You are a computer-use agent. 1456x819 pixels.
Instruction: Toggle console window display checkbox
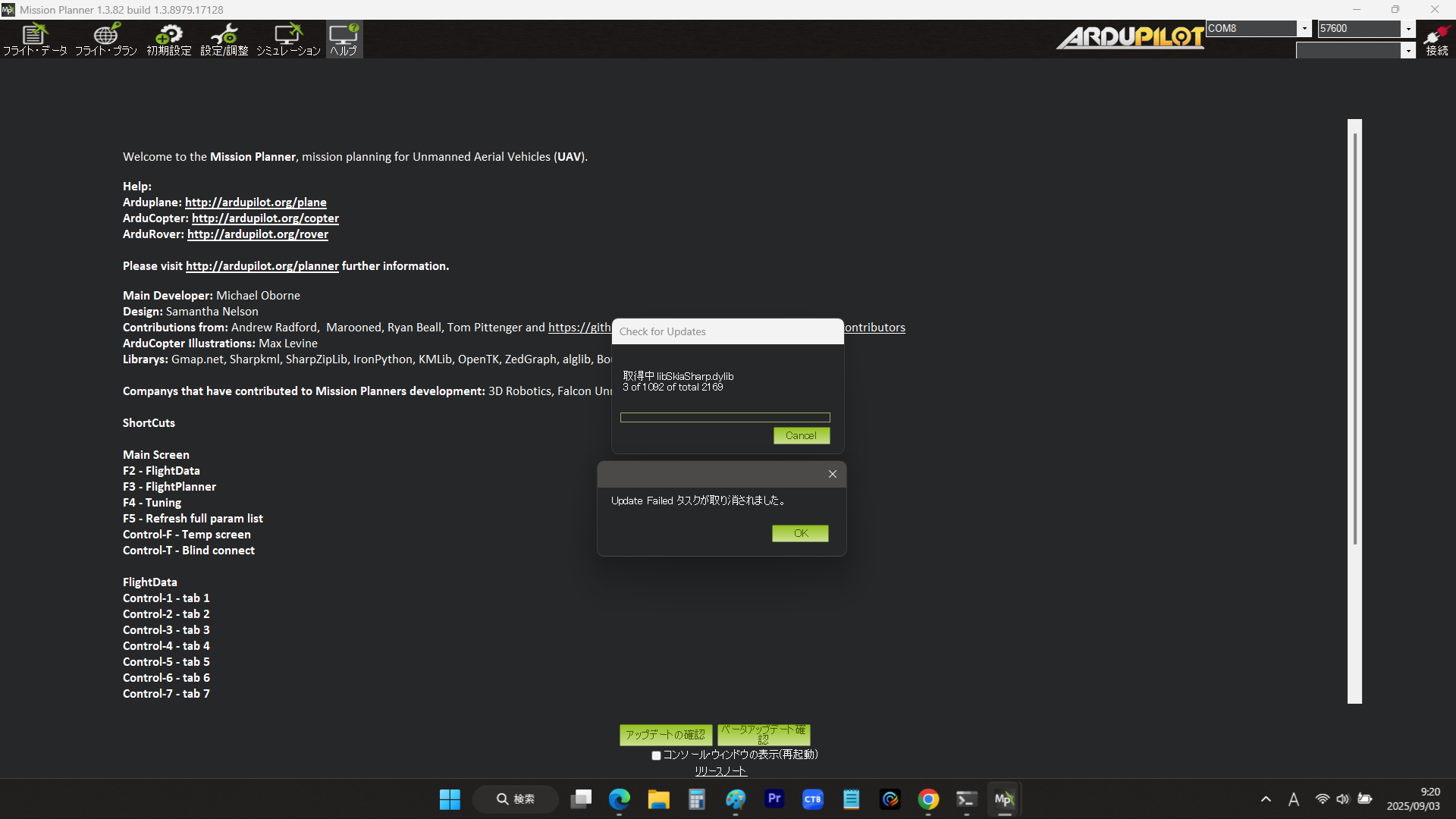[x=657, y=755]
